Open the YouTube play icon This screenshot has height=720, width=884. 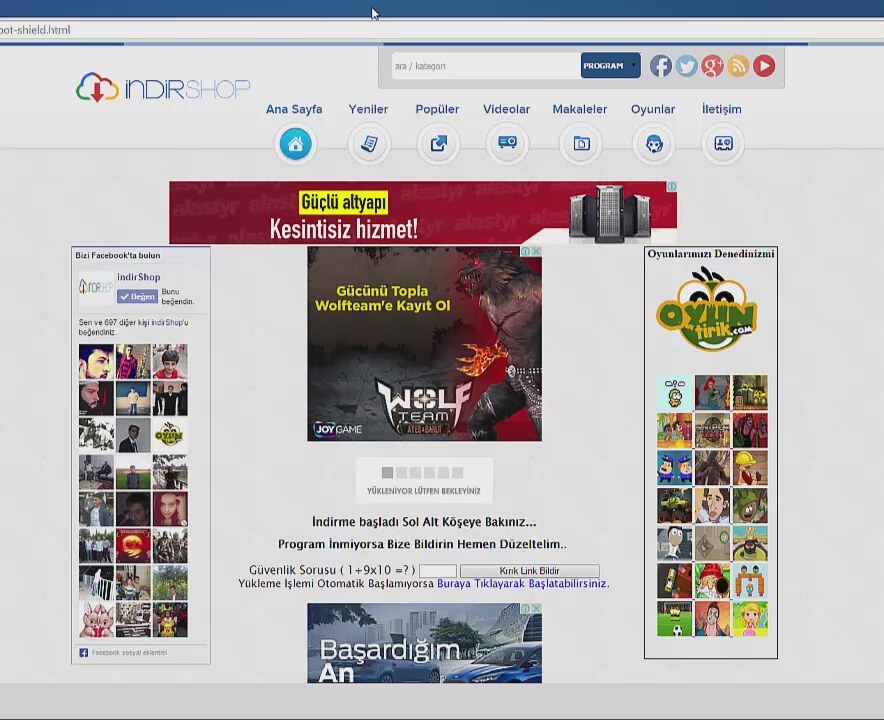click(x=764, y=66)
